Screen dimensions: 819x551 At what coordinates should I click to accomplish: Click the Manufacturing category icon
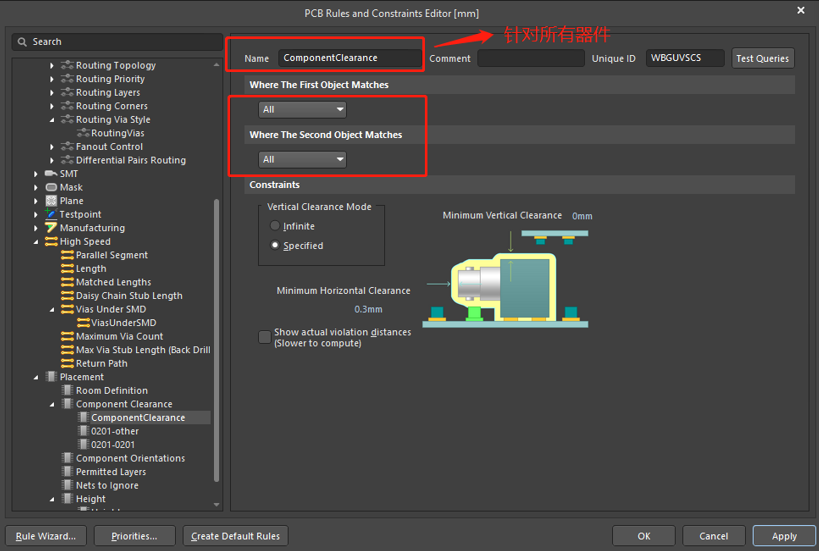(x=51, y=228)
